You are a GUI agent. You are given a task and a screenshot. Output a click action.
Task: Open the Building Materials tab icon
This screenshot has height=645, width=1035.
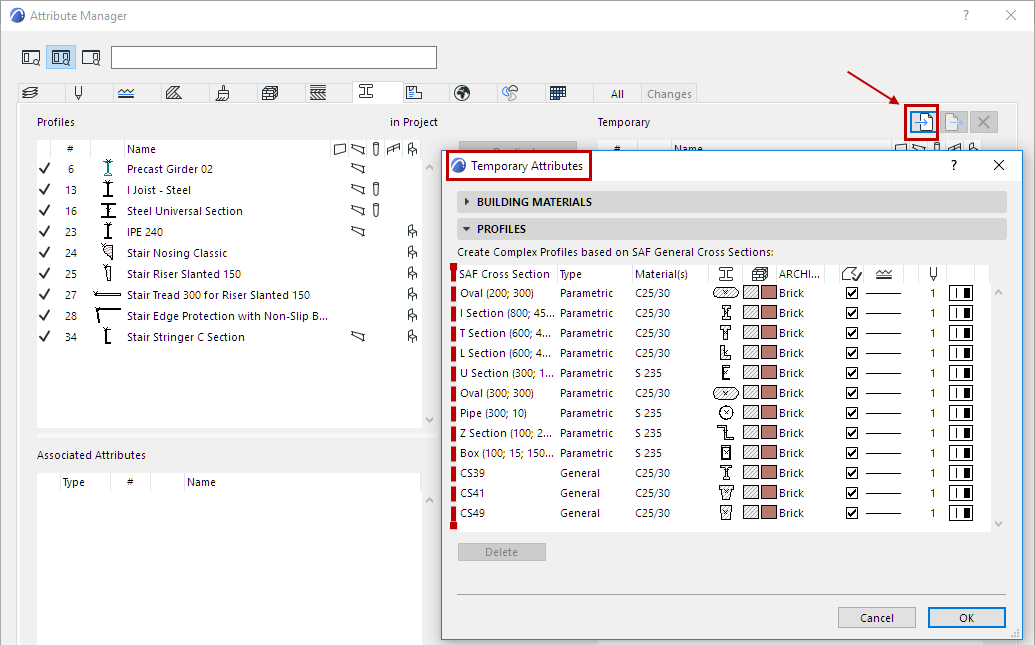[270, 93]
